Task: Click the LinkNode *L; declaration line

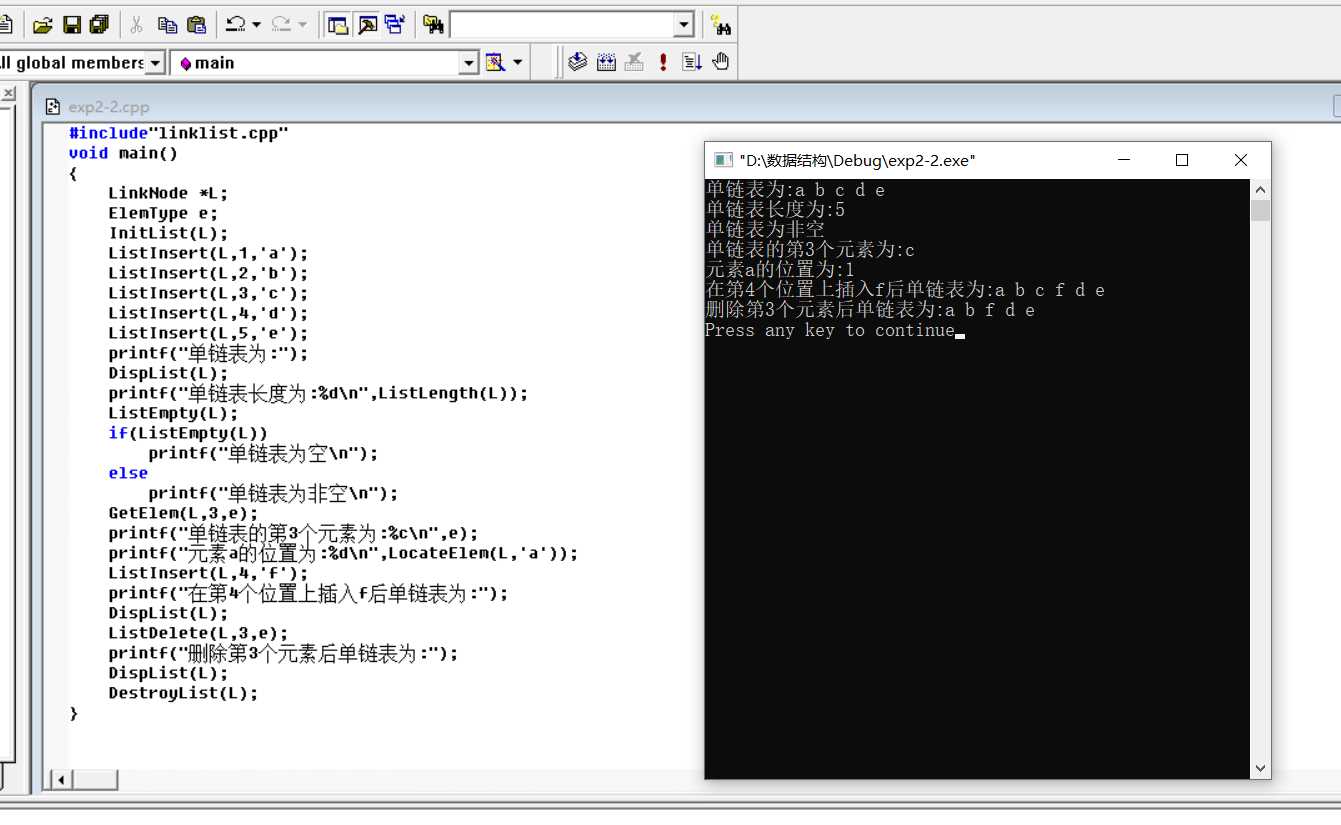Action: (x=168, y=193)
